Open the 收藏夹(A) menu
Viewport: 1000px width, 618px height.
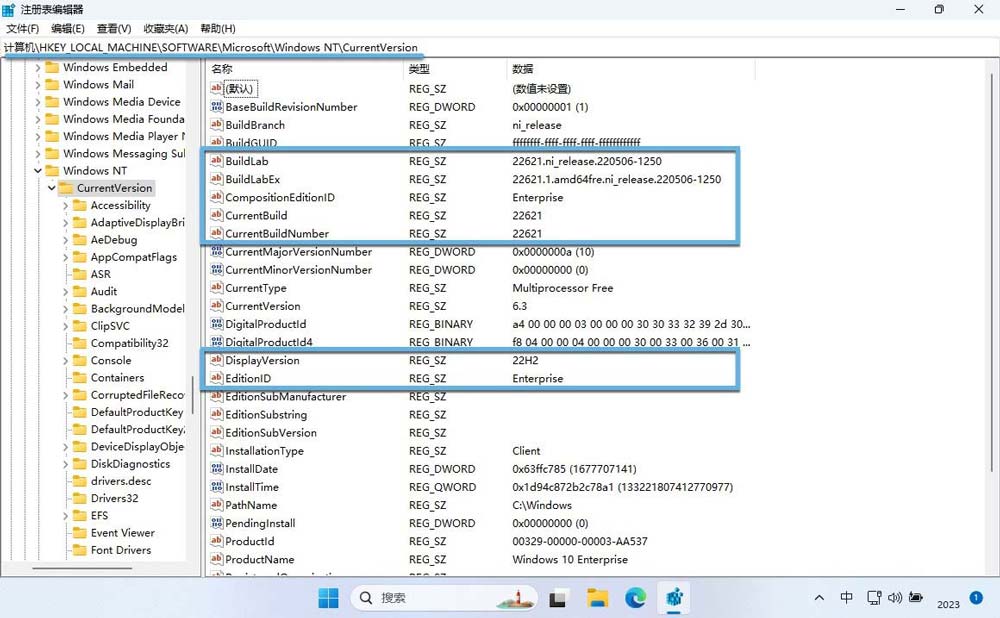166,29
